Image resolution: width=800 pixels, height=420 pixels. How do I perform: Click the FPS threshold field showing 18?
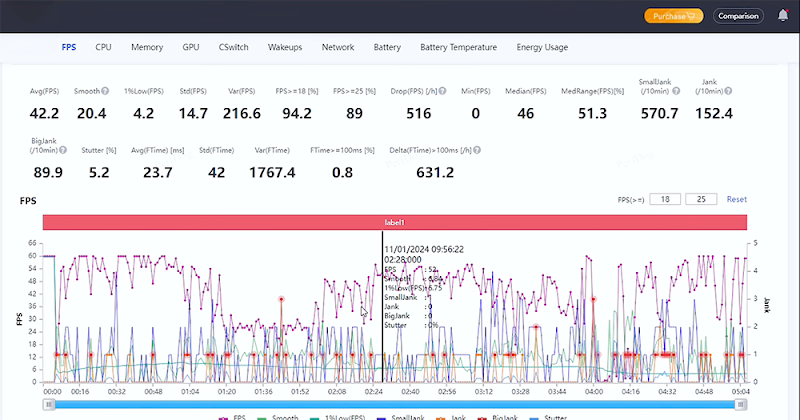coord(665,200)
